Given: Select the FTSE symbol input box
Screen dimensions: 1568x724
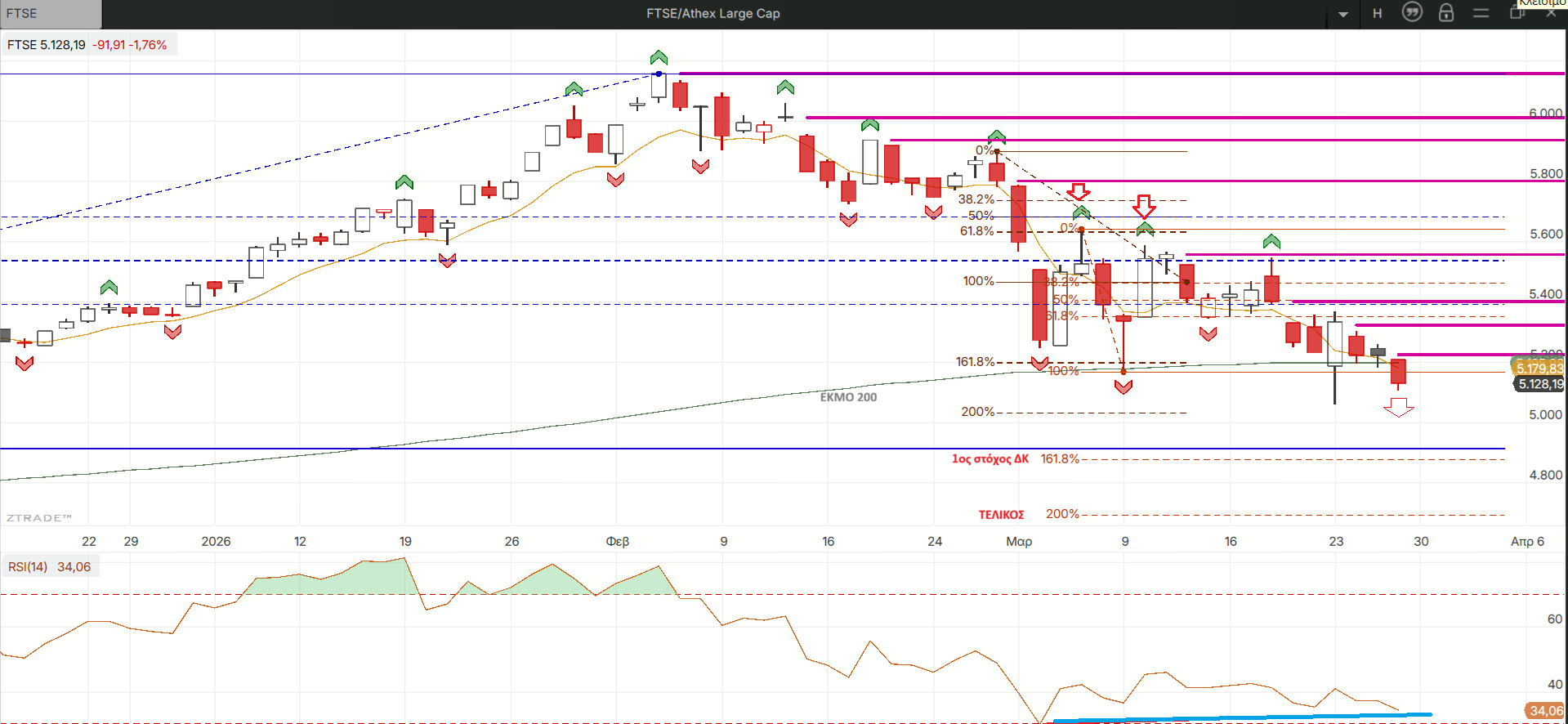Looking at the screenshot, I should tap(51, 14).
